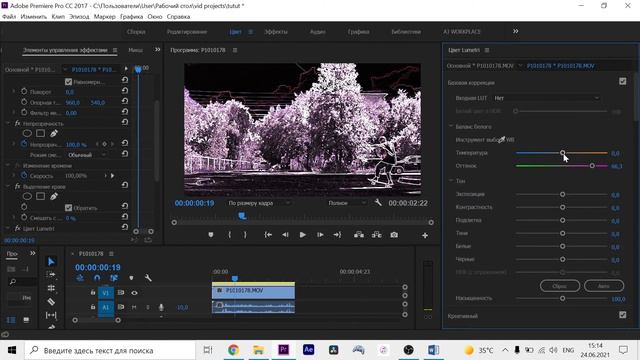640x360 pixels.
Task: Show more workspaces overflow chevron
Action: [516, 31]
